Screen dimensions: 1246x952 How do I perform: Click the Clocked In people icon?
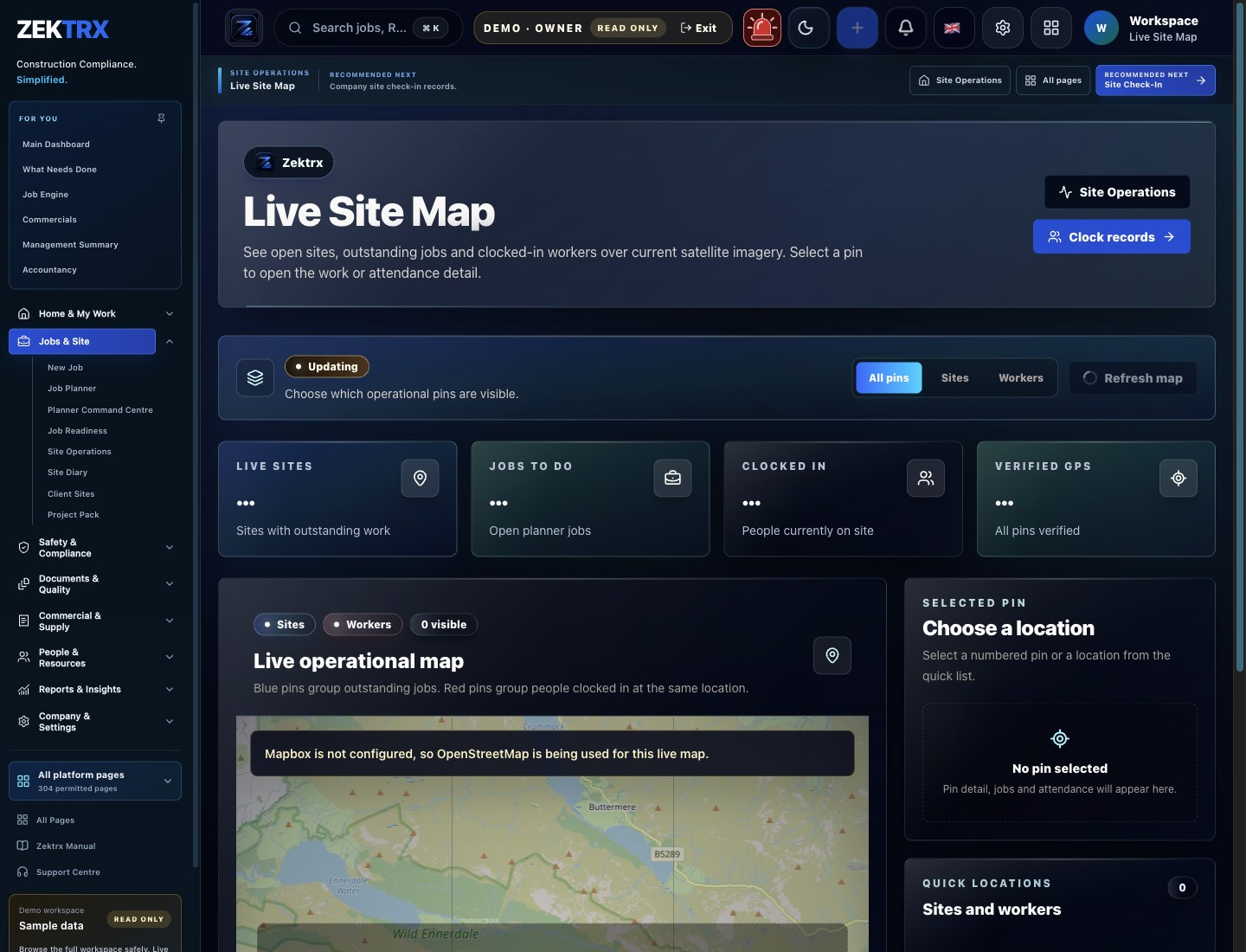[x=925, y=478]
